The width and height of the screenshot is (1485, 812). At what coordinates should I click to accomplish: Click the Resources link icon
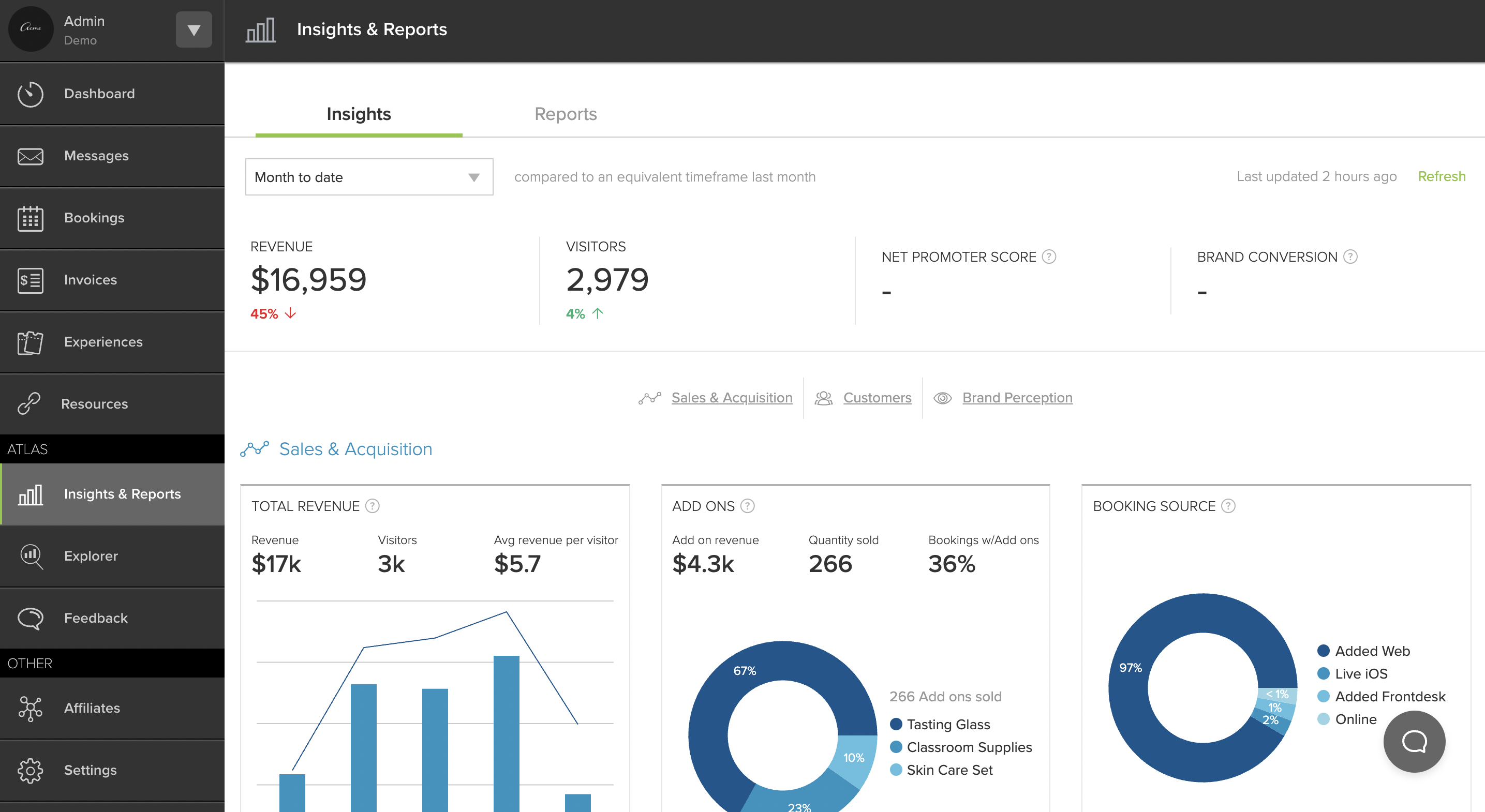pos(30,403)
